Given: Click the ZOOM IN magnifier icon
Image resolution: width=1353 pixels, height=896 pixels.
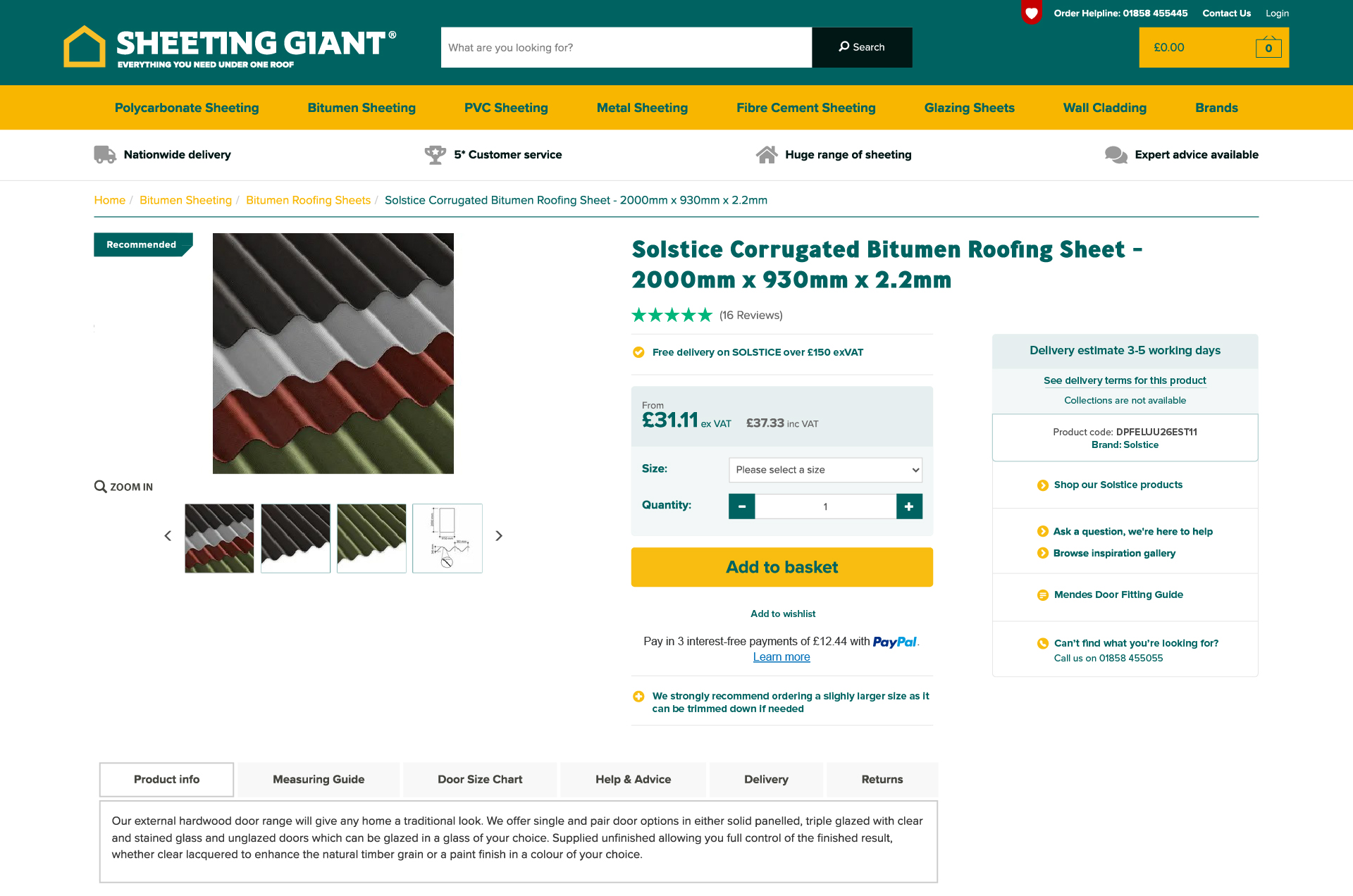Looking at the screenshot, I should pyautogui.click(x=101, y=487).
